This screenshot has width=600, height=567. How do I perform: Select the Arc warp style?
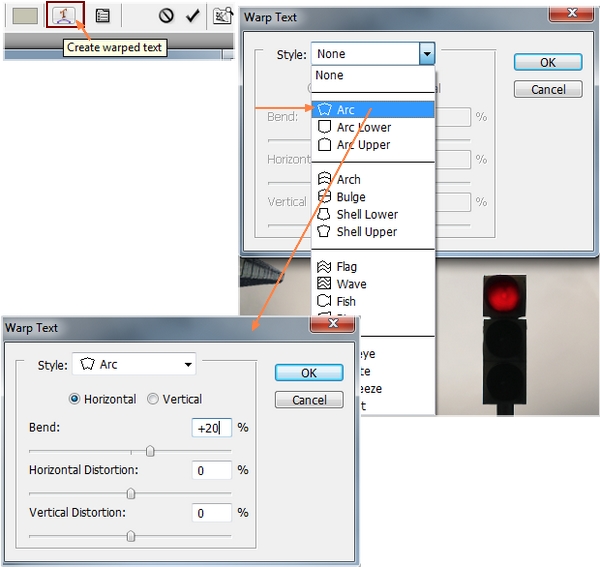pyautogui.click(x=373, y=110)
